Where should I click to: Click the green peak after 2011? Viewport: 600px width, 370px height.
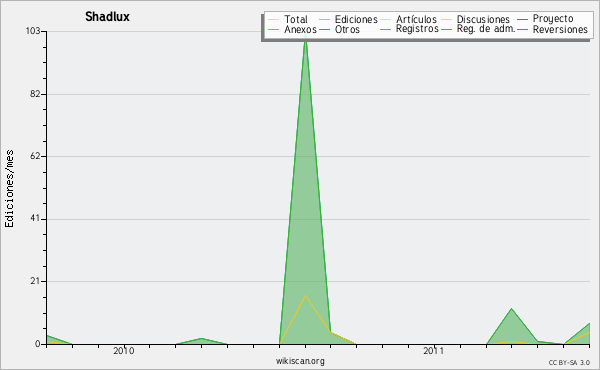pos(511,309)
